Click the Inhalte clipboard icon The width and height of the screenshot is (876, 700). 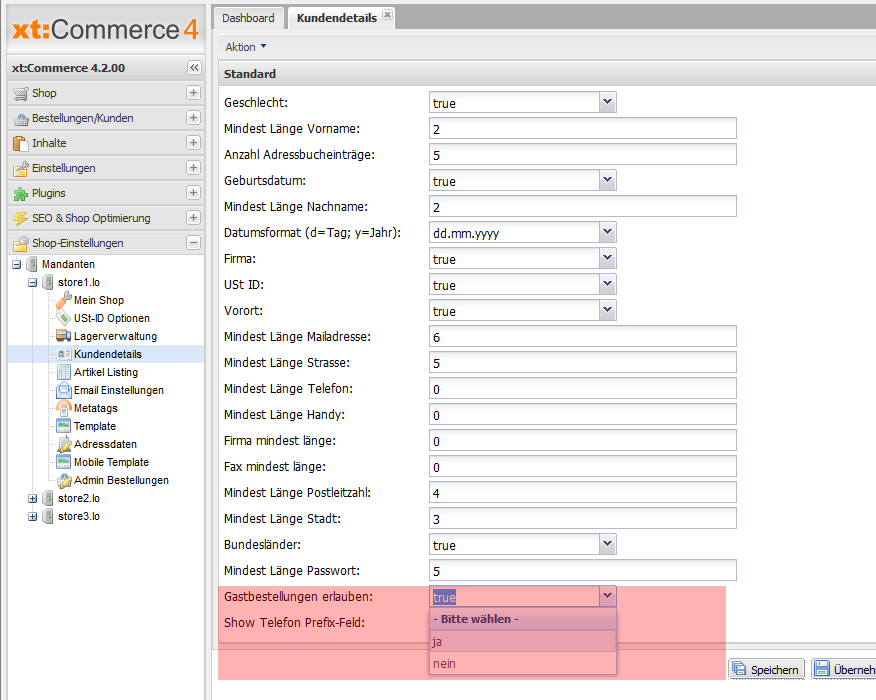click(x=21, y=144)
